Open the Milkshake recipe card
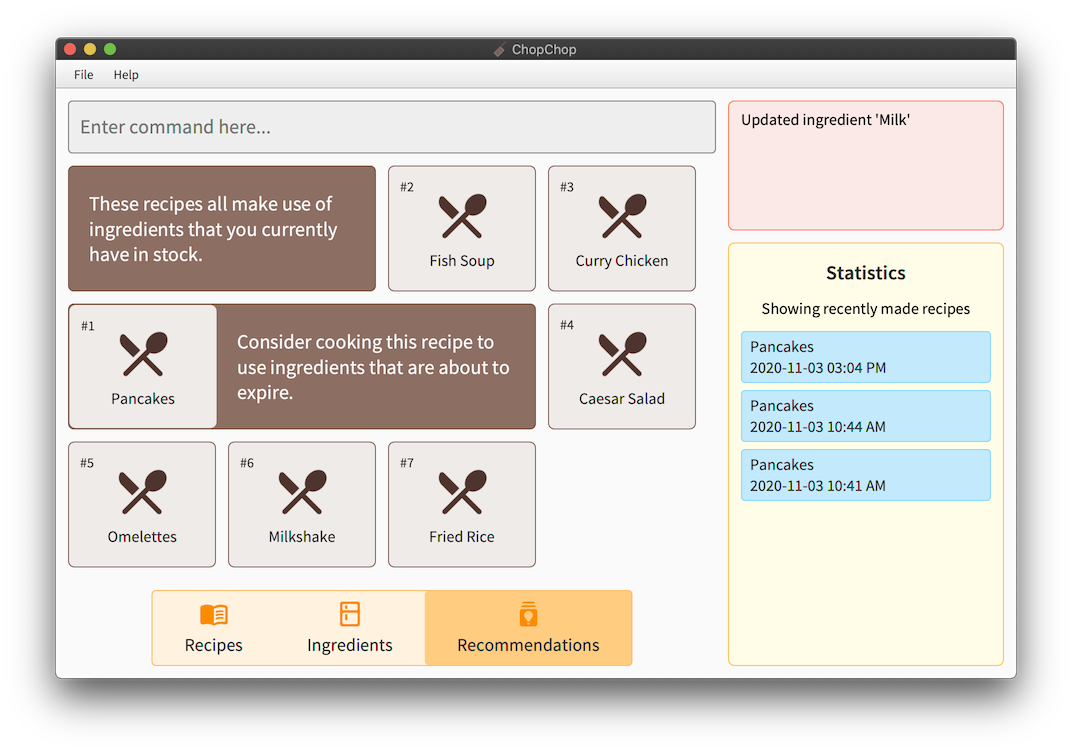1072x752 pixels. coord(302,505)
